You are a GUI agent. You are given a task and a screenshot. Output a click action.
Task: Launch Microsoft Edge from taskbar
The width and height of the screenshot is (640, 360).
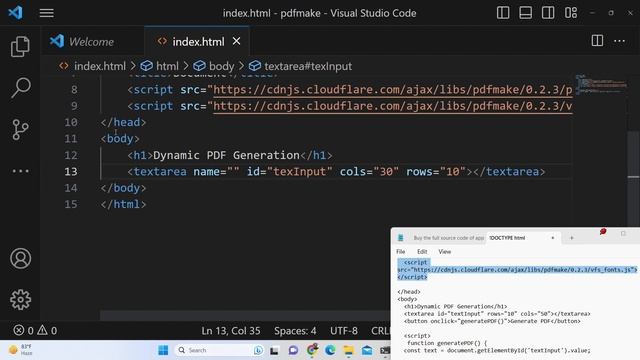tap(330, 350)
